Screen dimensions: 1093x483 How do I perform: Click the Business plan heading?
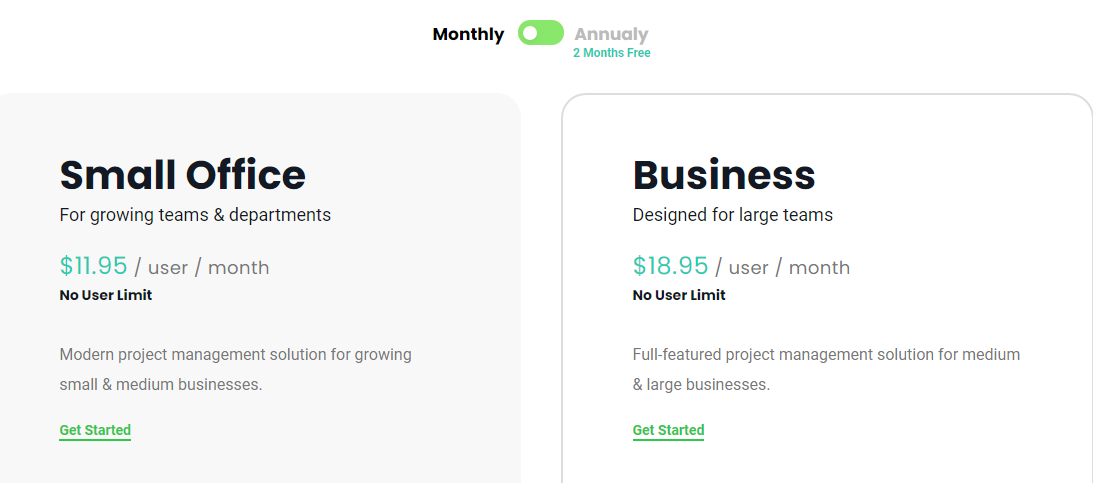tap(724, 175)
